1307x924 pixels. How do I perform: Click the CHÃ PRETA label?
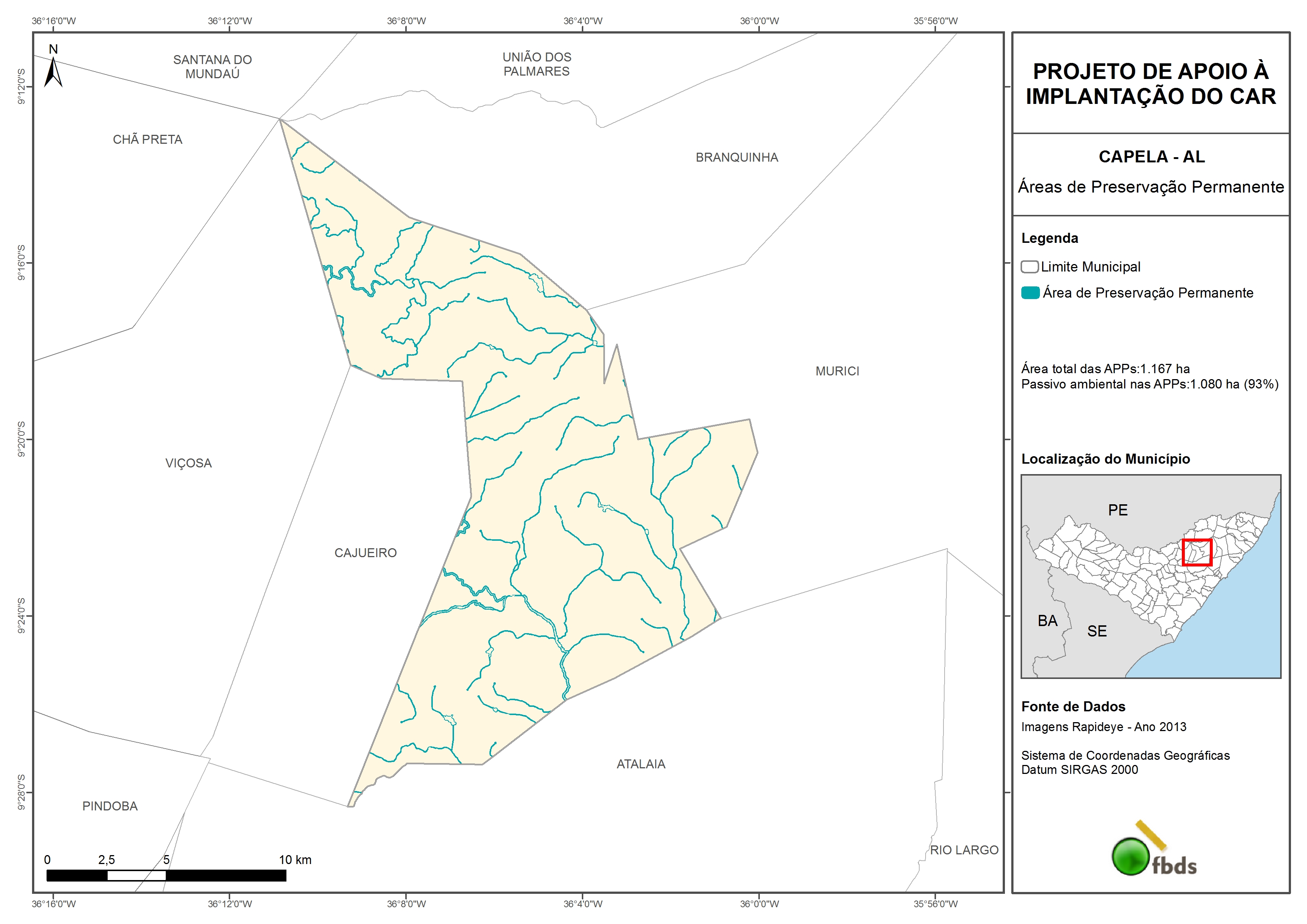pyautogui.click(x=147, y=140)
